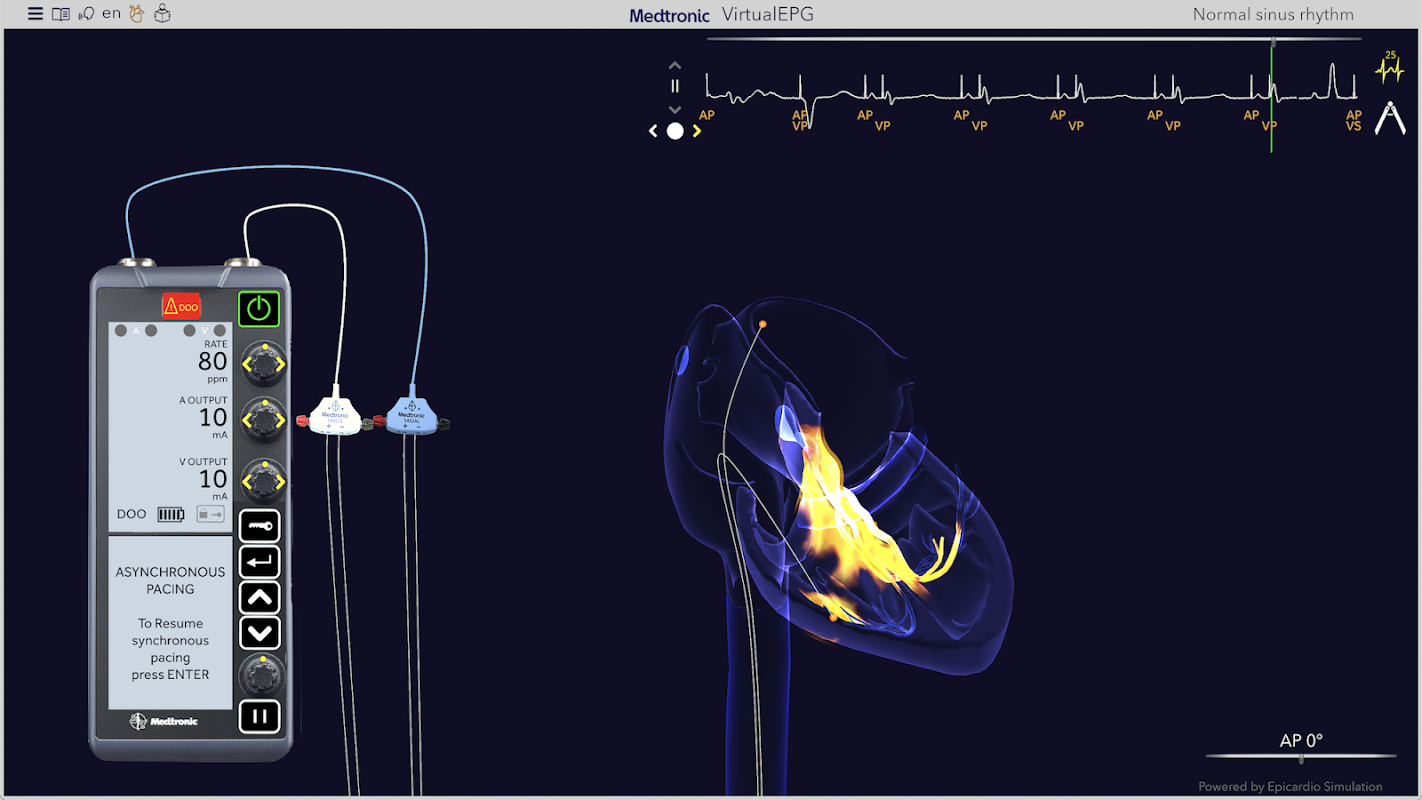Increase A OUTPUT with dial's right arrow
This screenshot has width=1422, height=800.
click(280, 422)
